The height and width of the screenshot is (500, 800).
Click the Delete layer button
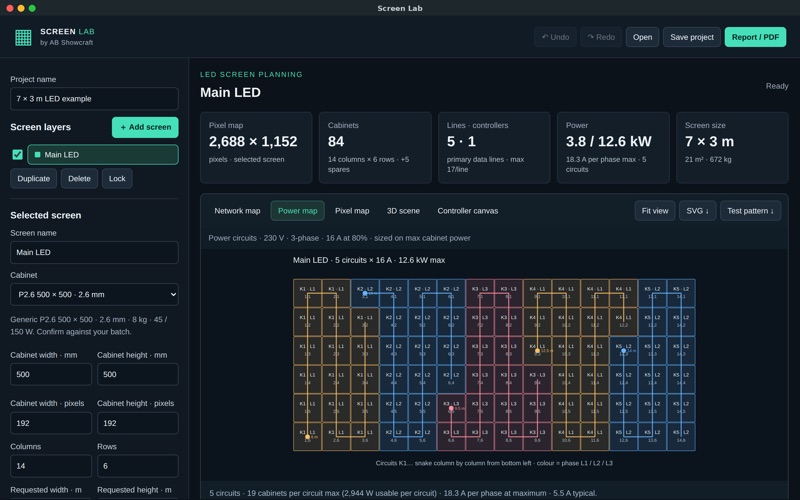pos(80,179)
